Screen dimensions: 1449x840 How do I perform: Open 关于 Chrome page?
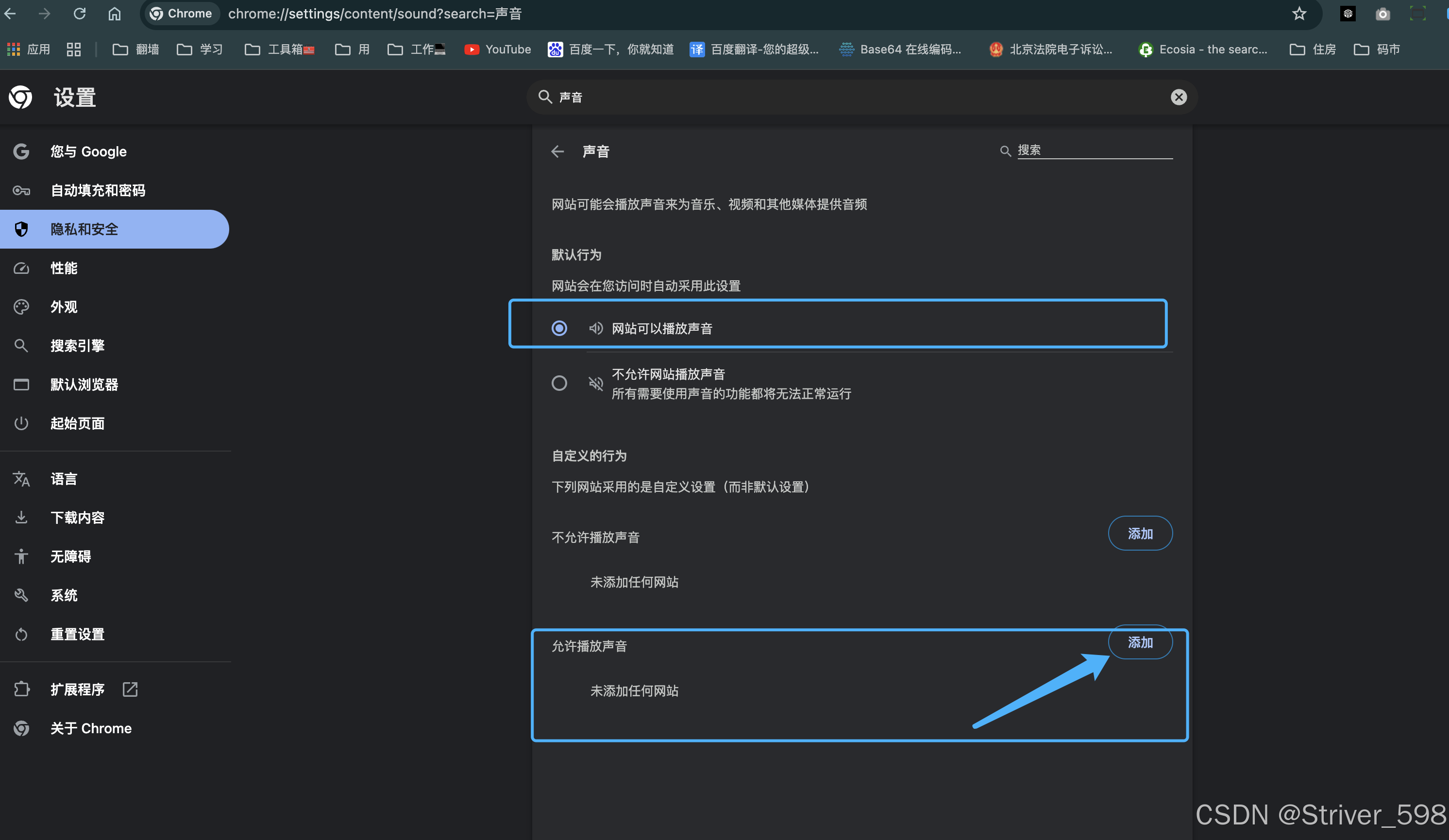[91, 728]
